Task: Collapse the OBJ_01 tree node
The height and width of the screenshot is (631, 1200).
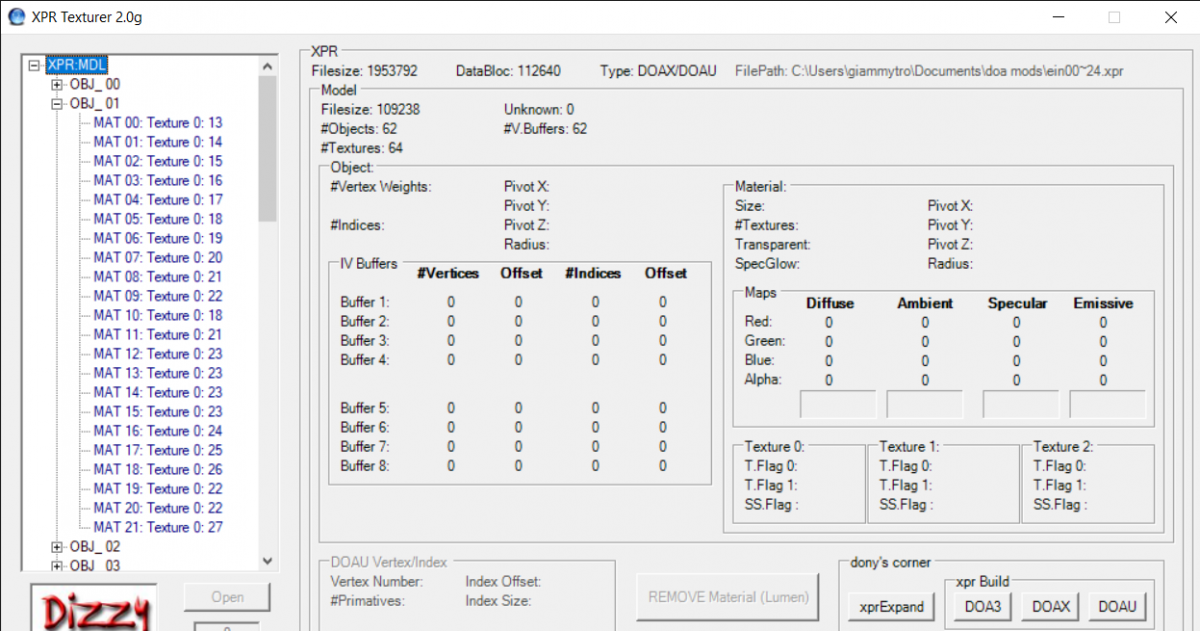Action: click(x=57, y=104)
